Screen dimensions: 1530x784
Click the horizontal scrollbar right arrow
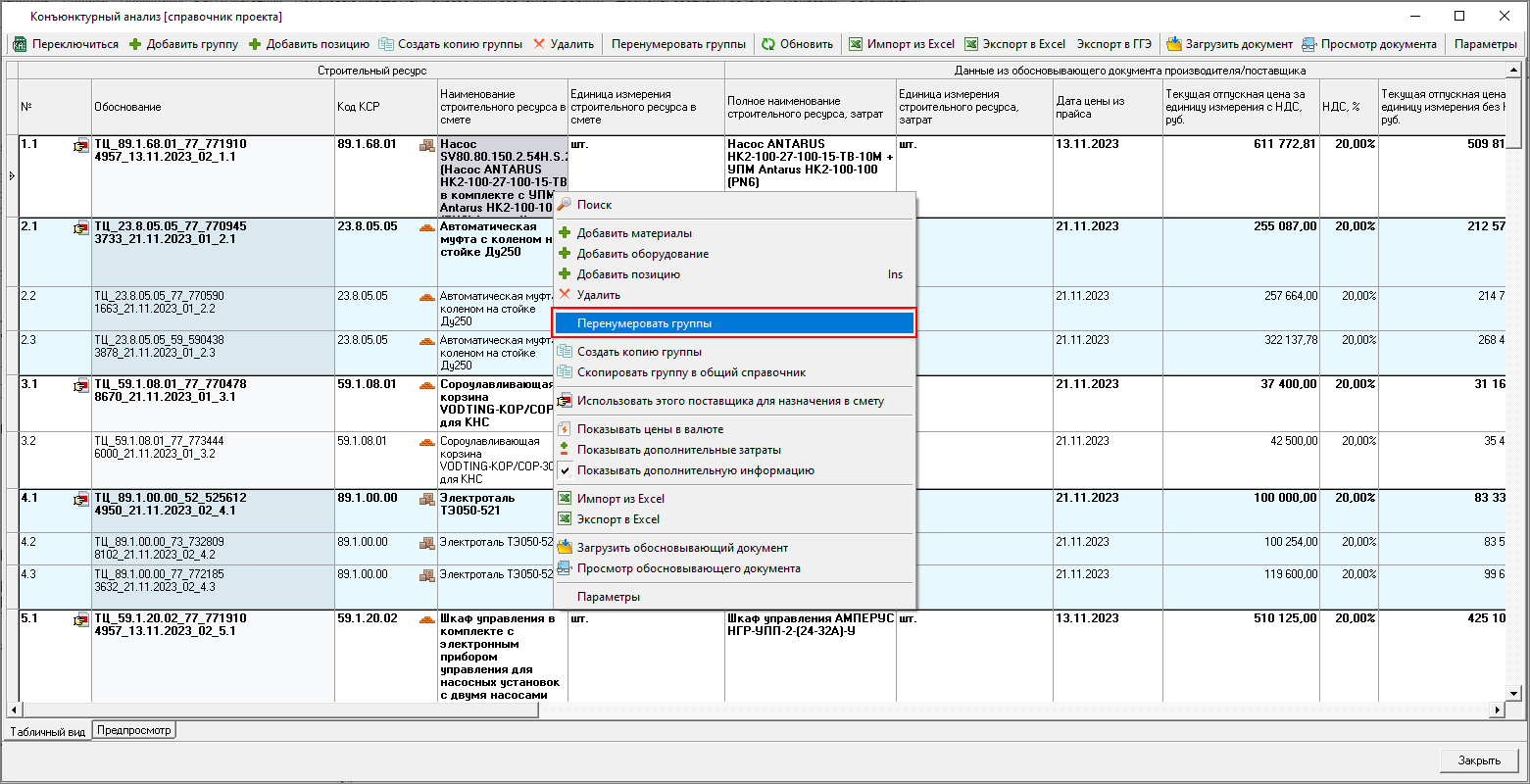[1497, 710]
